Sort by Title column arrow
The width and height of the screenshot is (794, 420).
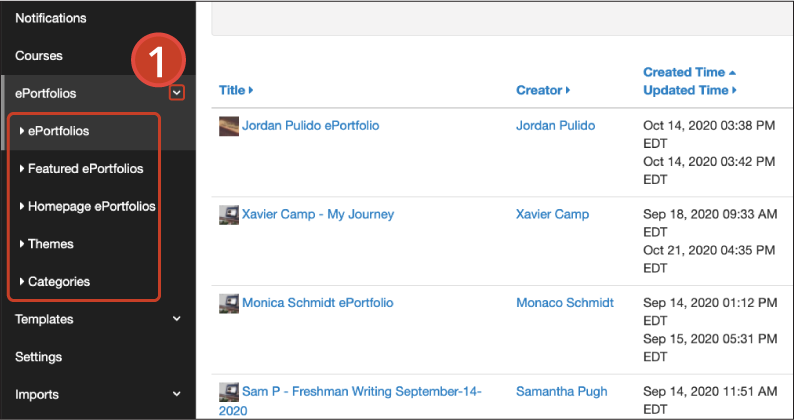pos(251,90)
